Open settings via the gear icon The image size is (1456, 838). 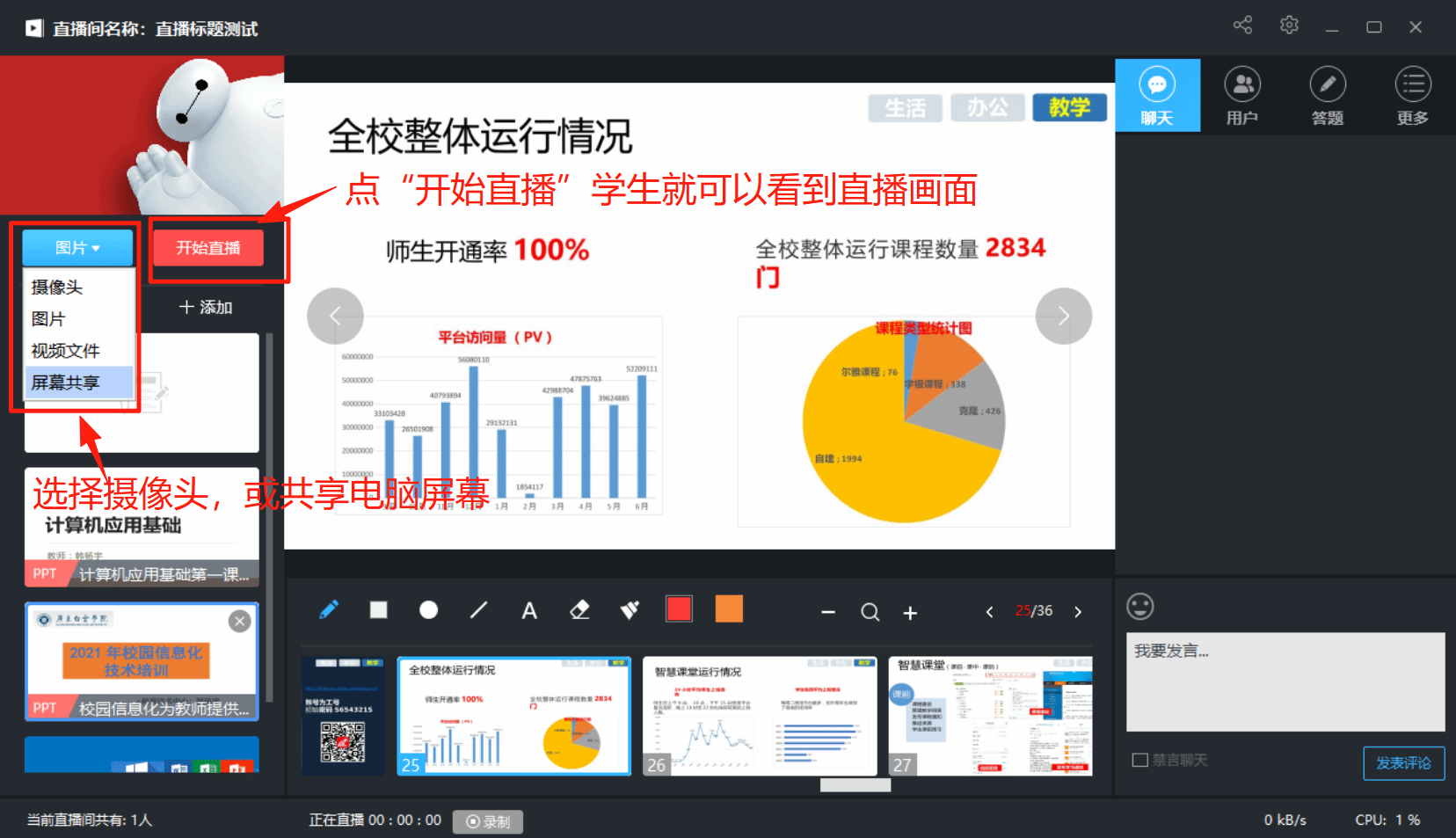tap(1289, 26)
